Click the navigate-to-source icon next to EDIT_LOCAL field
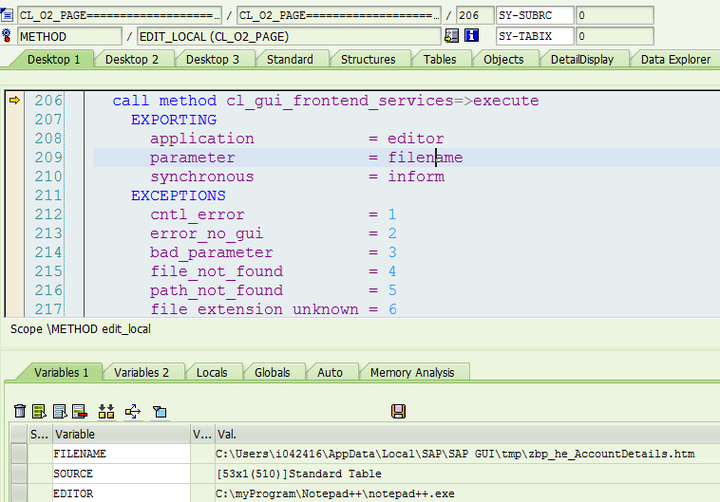The image size is (720, 502). (451, 36)
